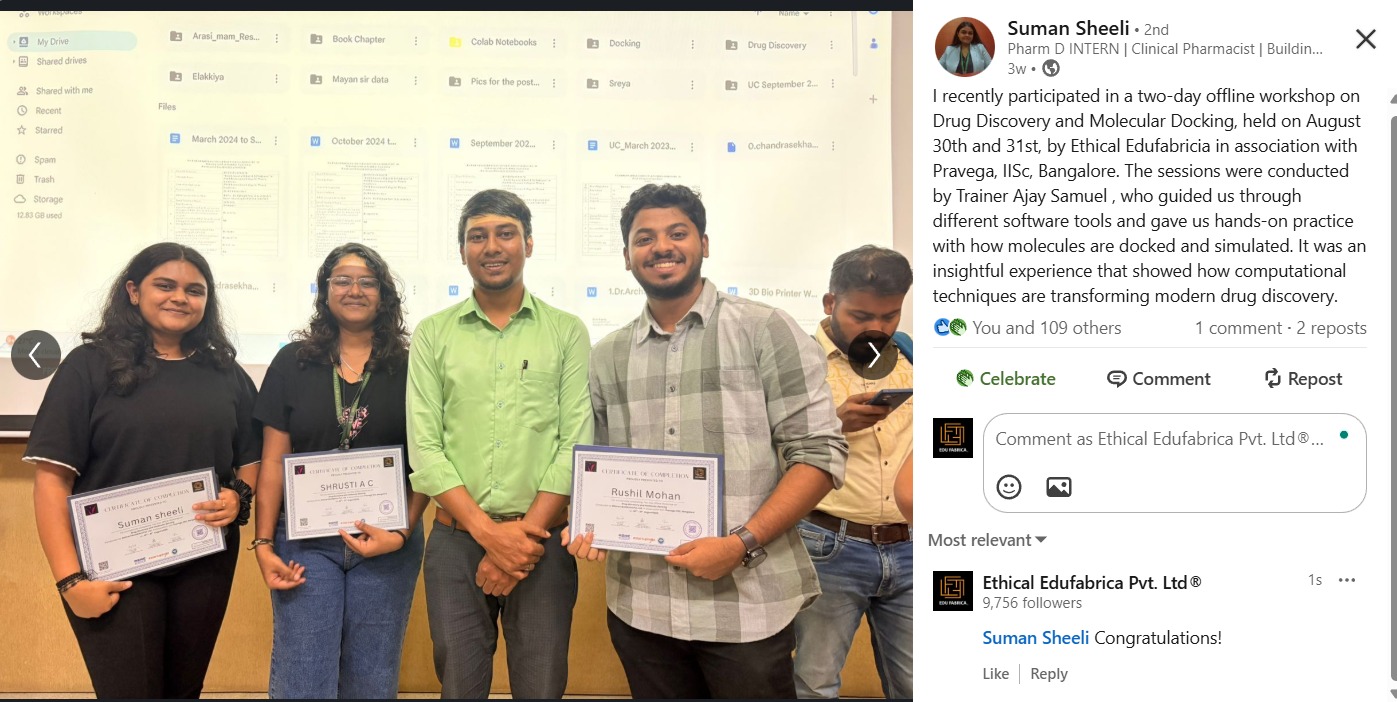Click the Celebrate reaction button

(x=1006, y=379)
